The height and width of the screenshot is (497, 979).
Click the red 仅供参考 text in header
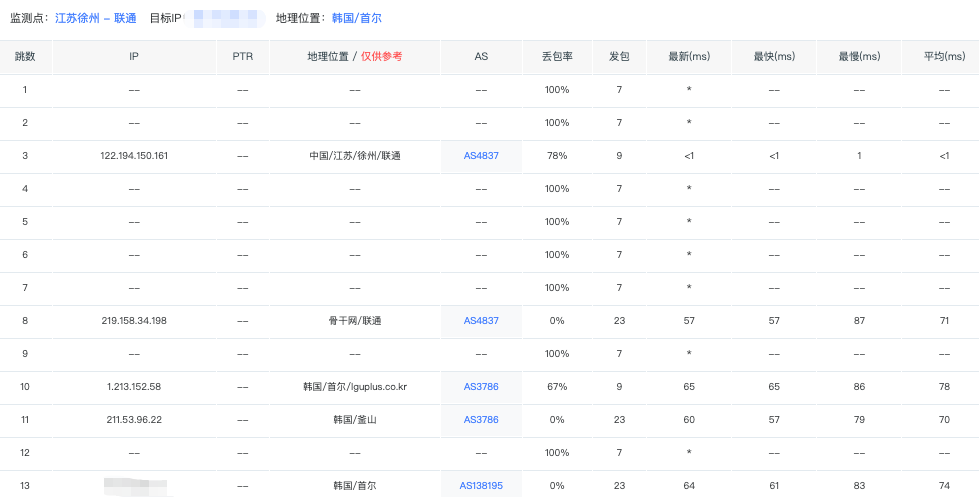pyautogui.click(x=382, y=57)
